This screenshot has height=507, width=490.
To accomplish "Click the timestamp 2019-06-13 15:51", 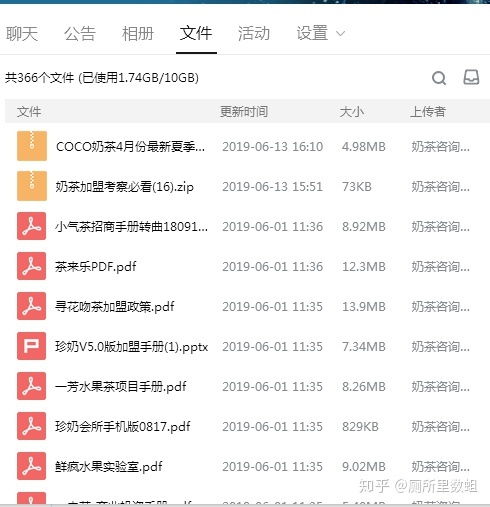I will pos(273,187).
